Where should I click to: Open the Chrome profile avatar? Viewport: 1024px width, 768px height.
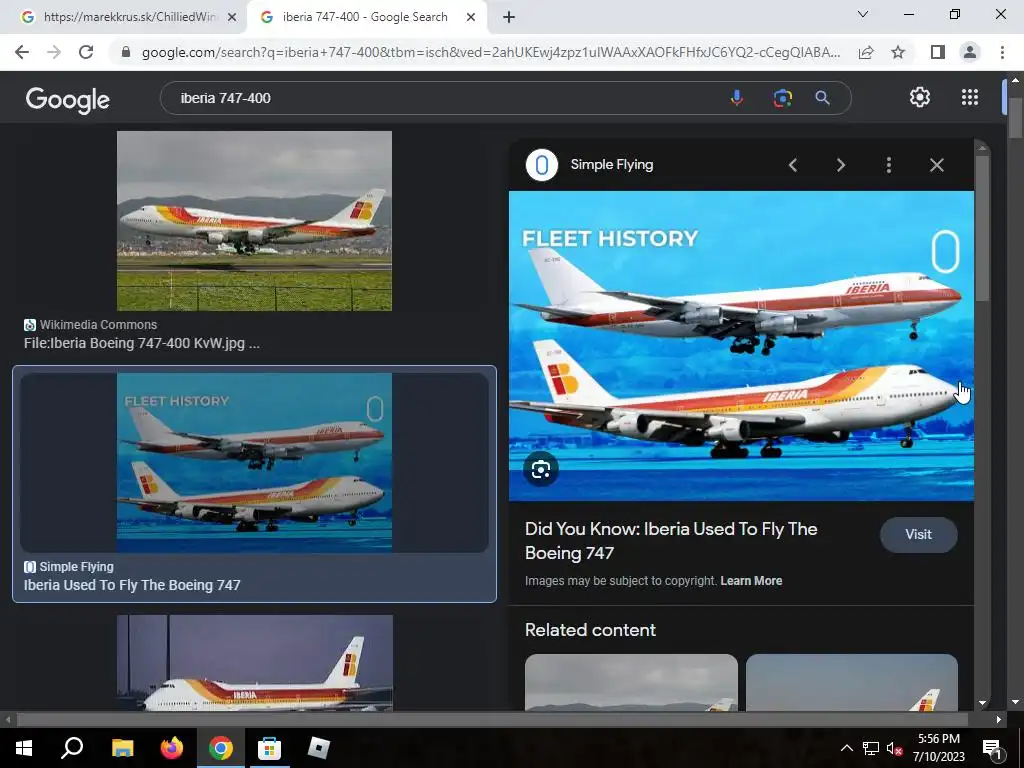(x=970, y=52)
